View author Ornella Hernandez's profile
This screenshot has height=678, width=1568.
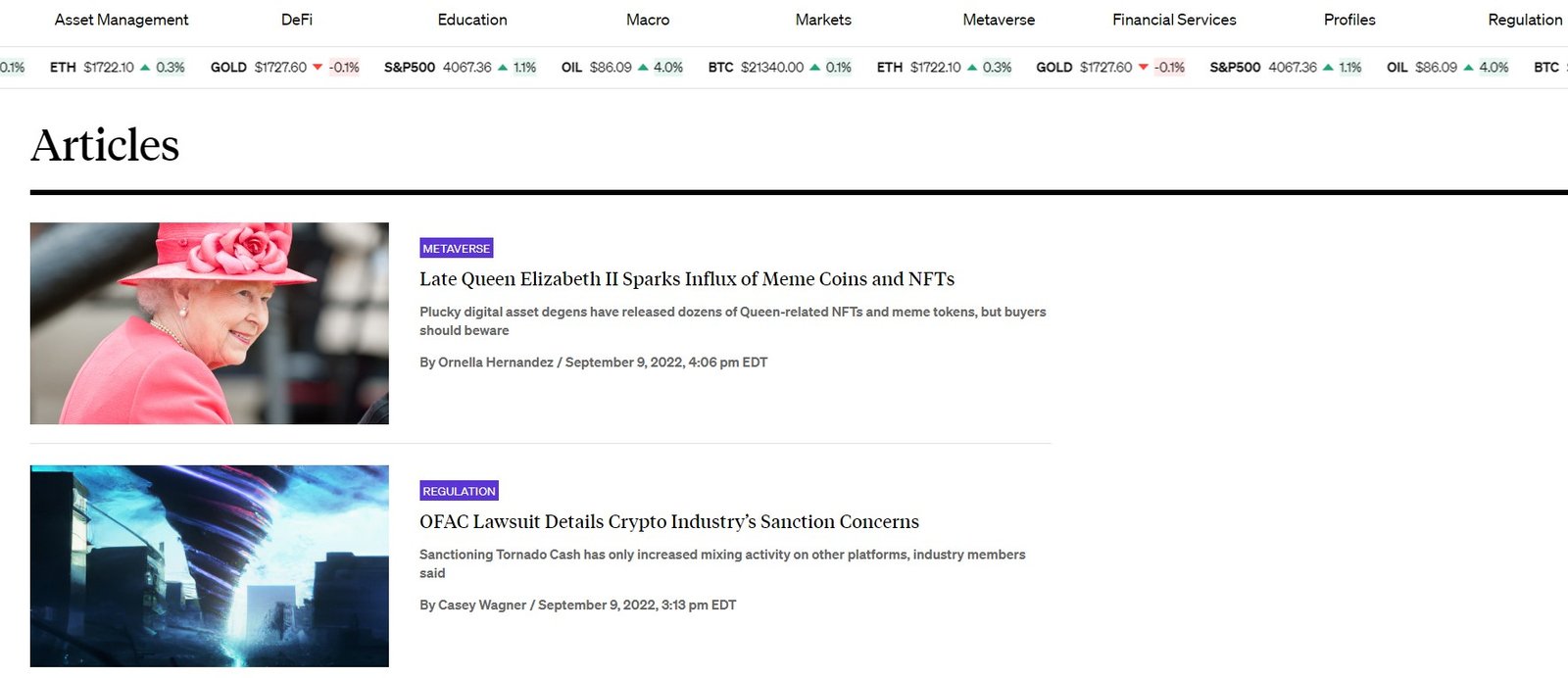(496, 363)
